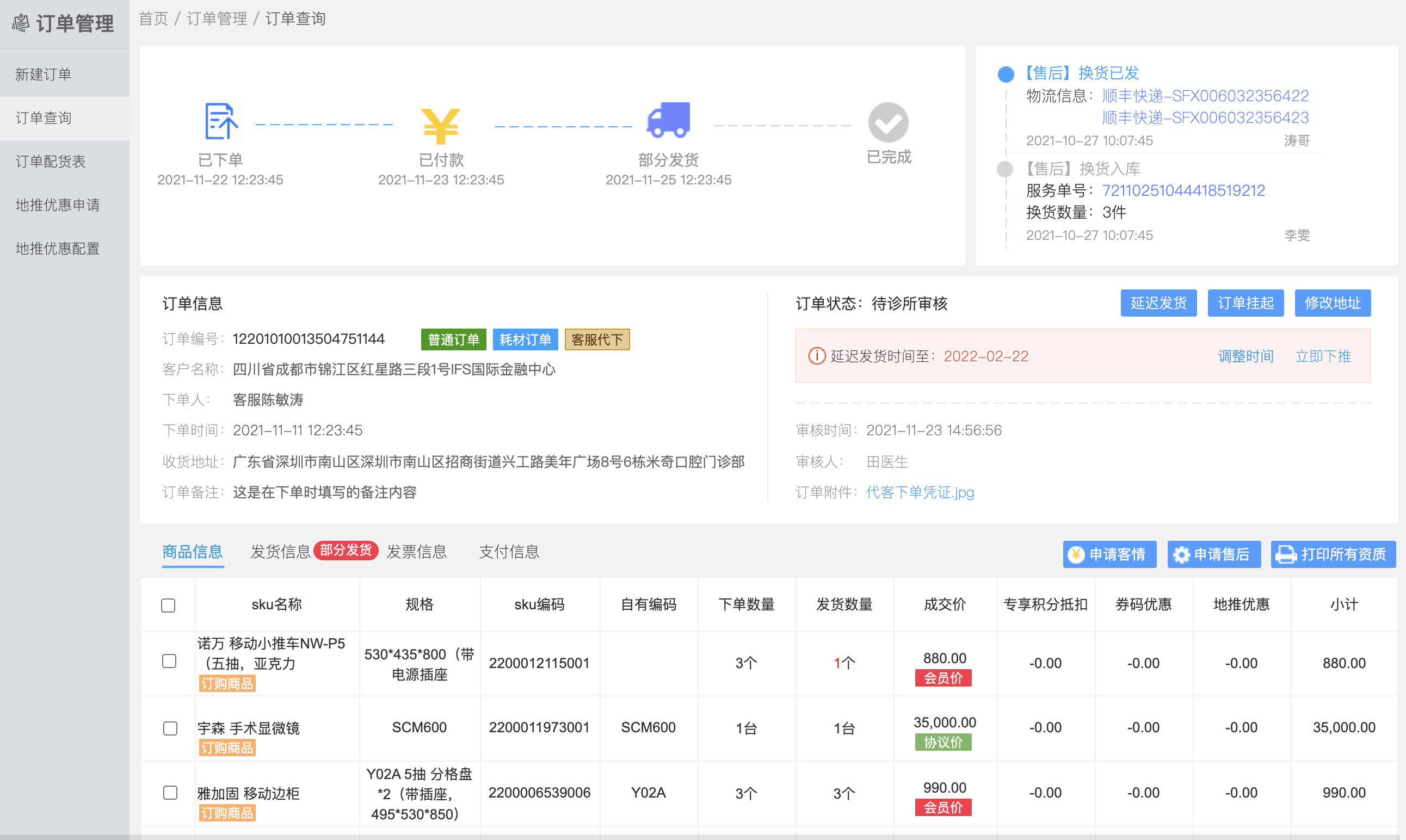Click sku code 2200006539006

(x=539, y=793)
